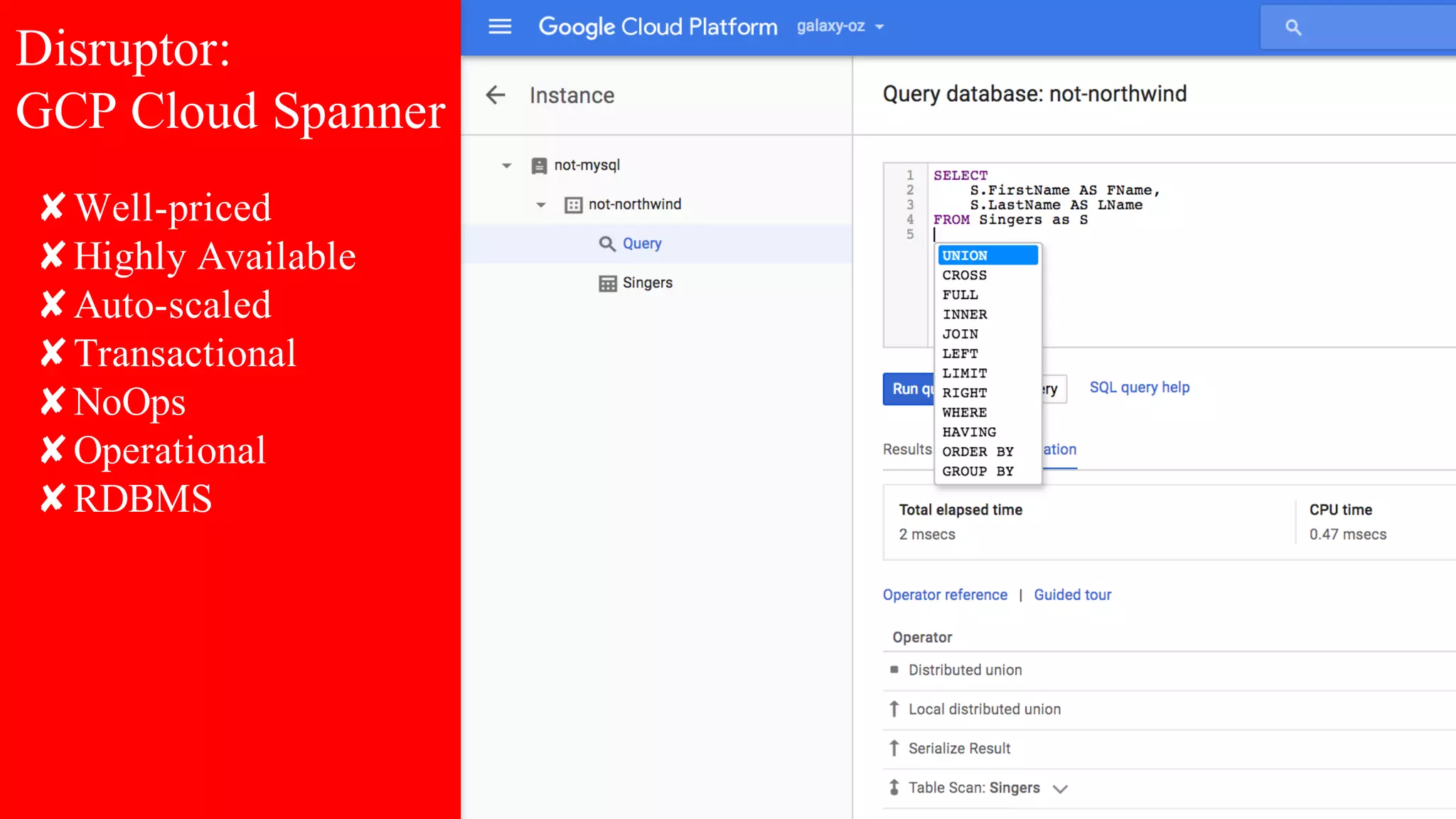Click line number 1 in the editor gutter
Image resolution: width=1456 pixels, height=819 pixels.
point(910,175)
